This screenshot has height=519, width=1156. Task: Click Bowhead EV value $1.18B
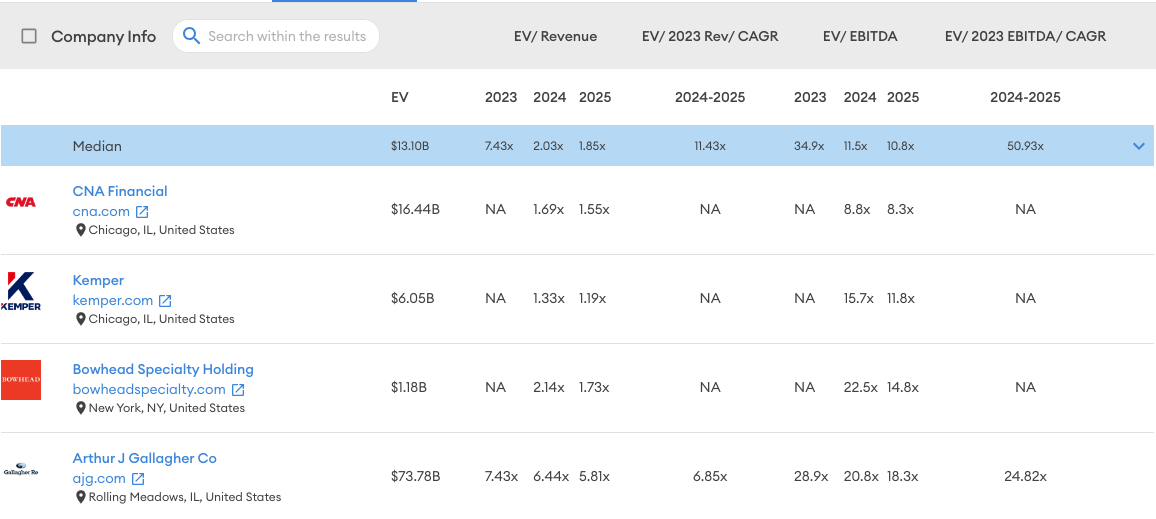point(408,387)
